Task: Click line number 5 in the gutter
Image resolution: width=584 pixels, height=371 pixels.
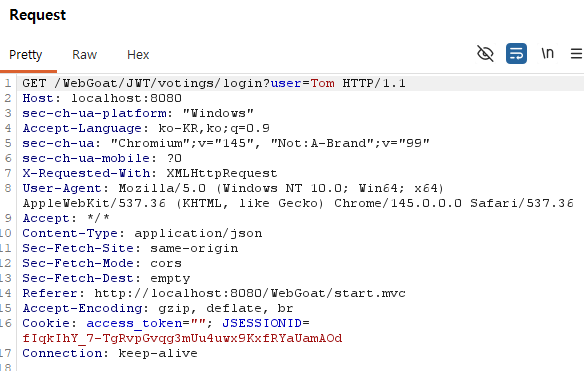Action: click(x=8, y=143)
